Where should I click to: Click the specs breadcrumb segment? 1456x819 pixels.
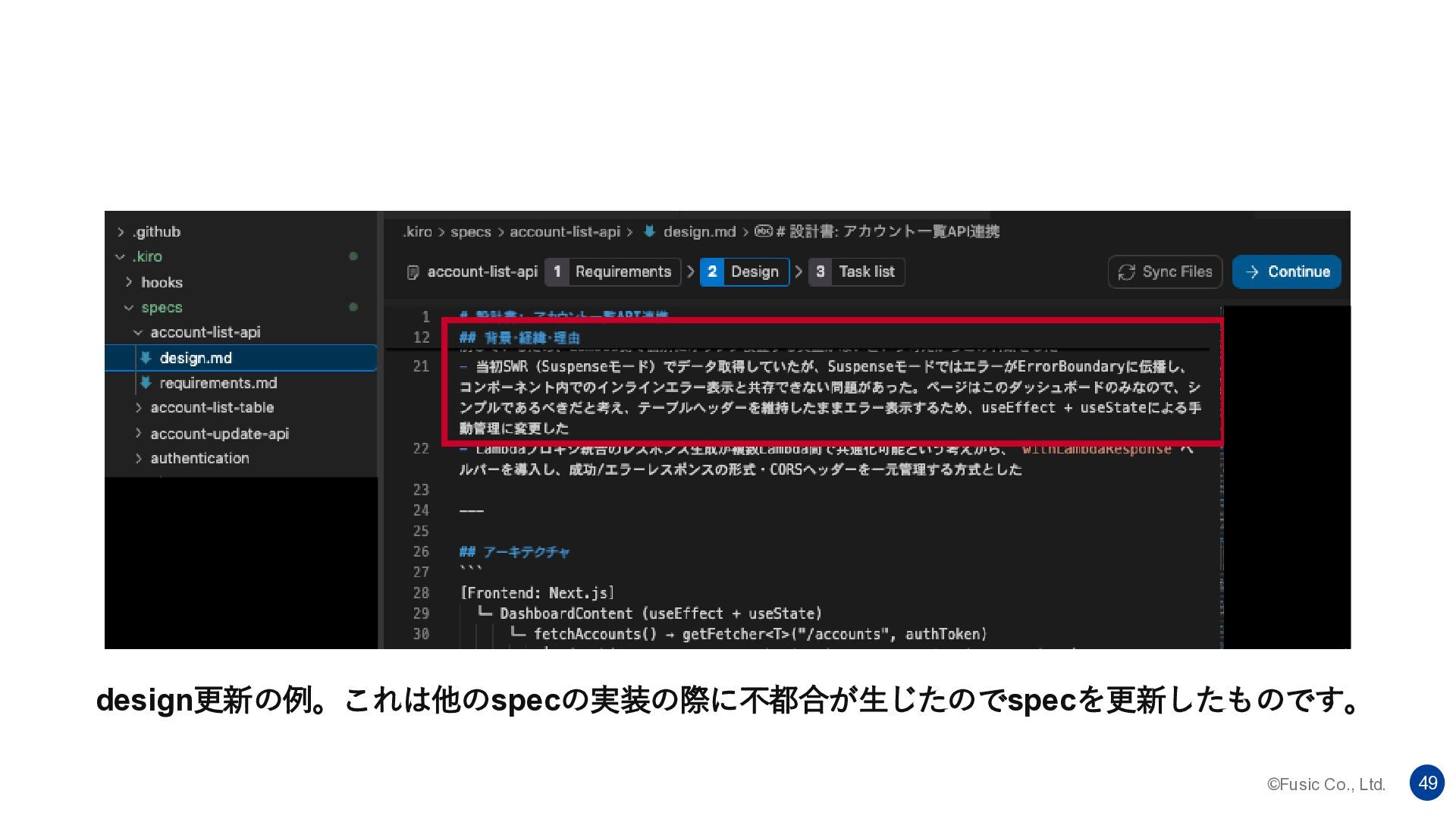point(470,231)
